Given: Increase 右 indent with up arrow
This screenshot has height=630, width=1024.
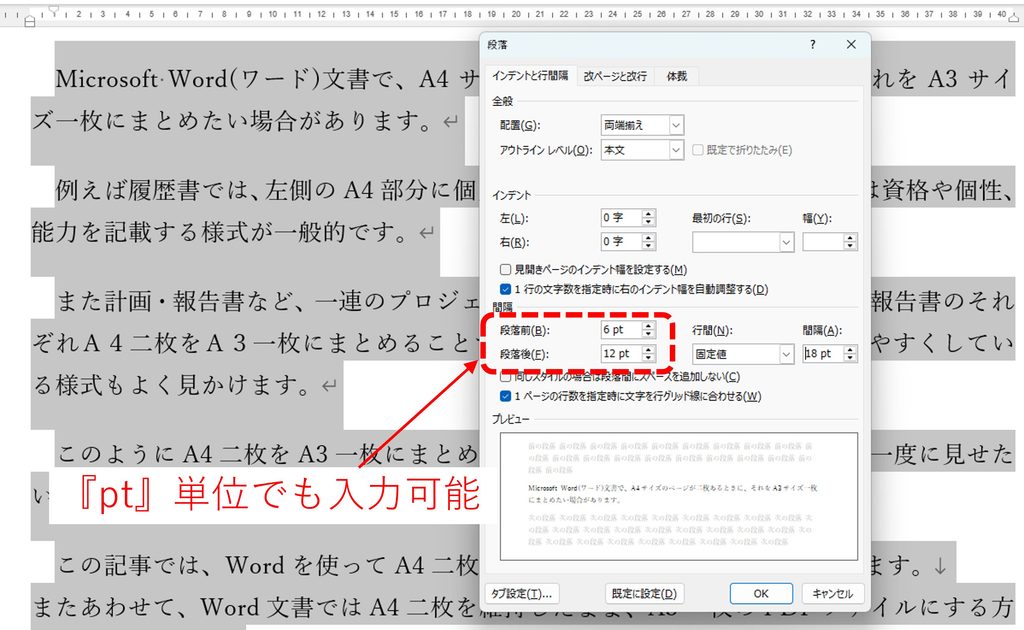Looking at the screenshot, I should (x=648, y=238).
